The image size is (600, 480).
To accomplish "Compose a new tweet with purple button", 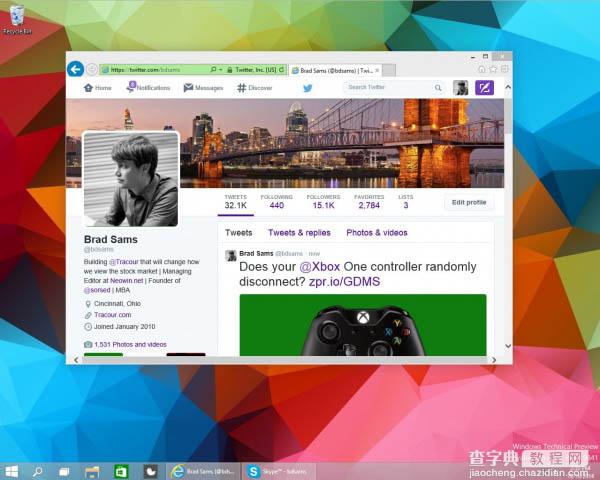I will coord(484,88).
